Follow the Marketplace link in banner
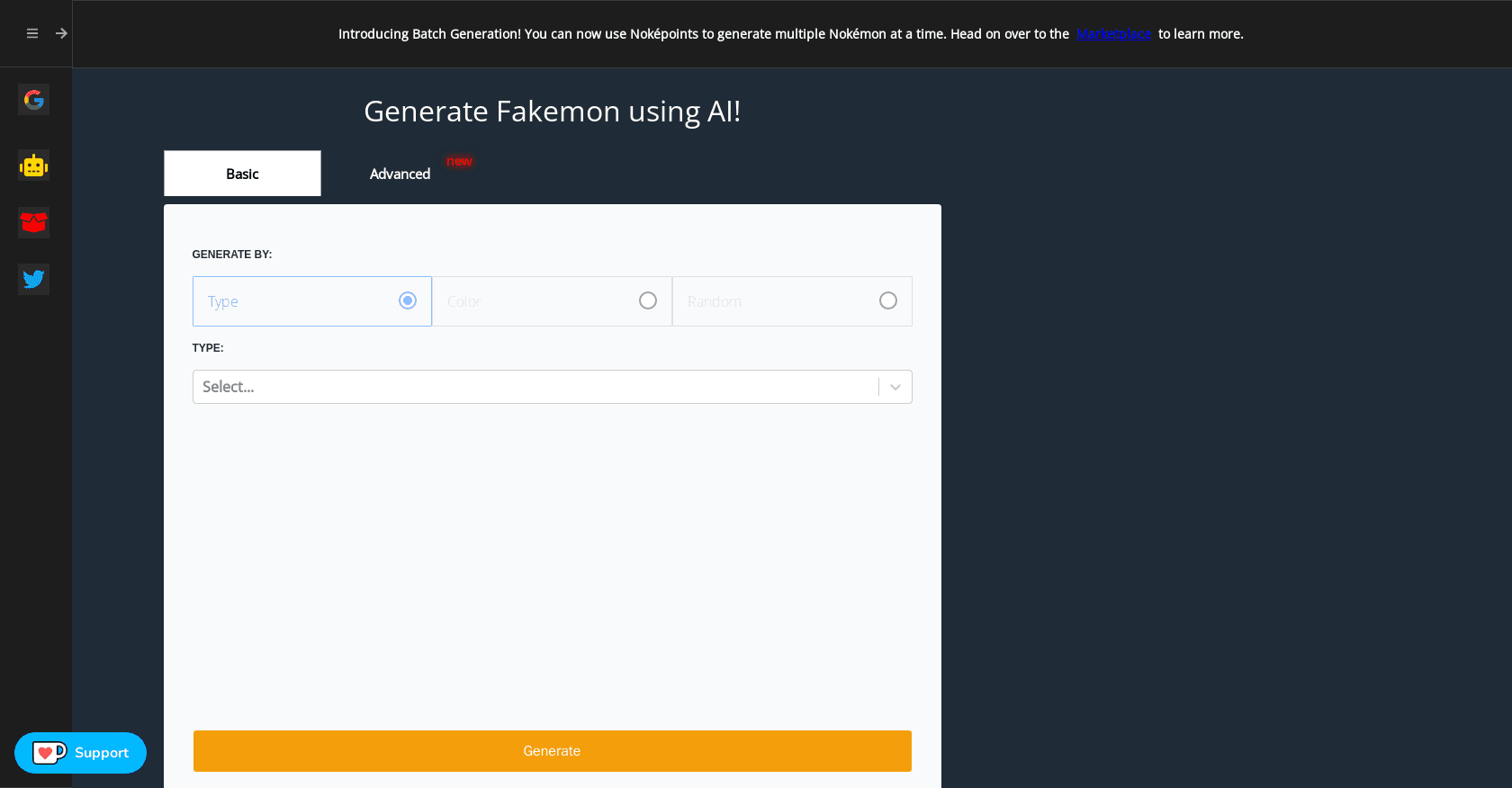The height and width of the screenshot is (788, 1512). coord(1113,34)
